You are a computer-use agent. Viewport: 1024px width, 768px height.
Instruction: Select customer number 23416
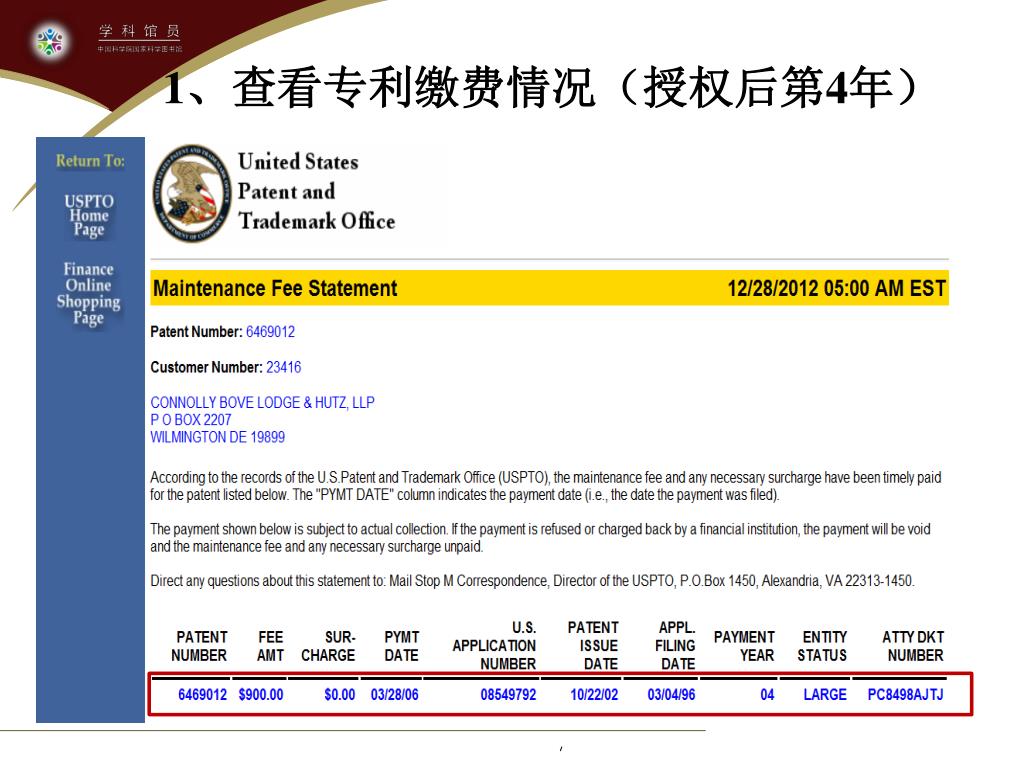click(283, 367)
